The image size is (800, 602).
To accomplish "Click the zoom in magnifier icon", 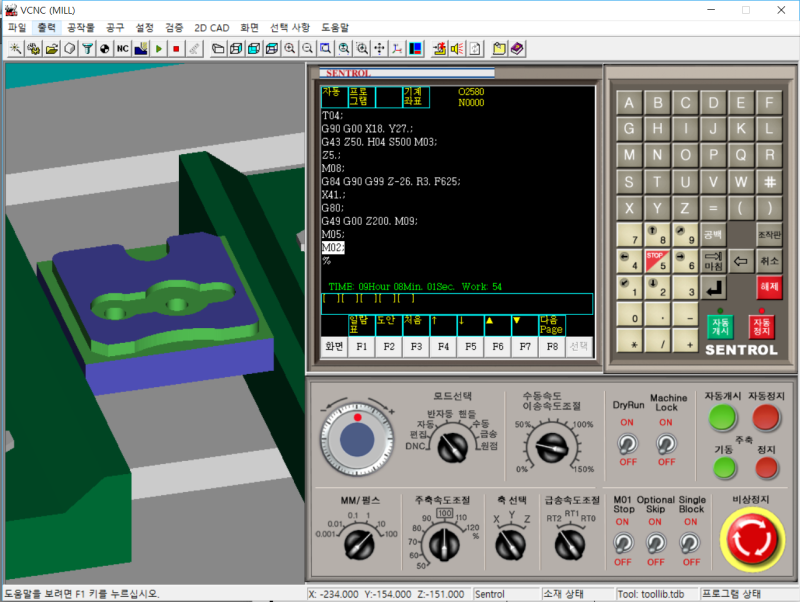I will [289, 48].
